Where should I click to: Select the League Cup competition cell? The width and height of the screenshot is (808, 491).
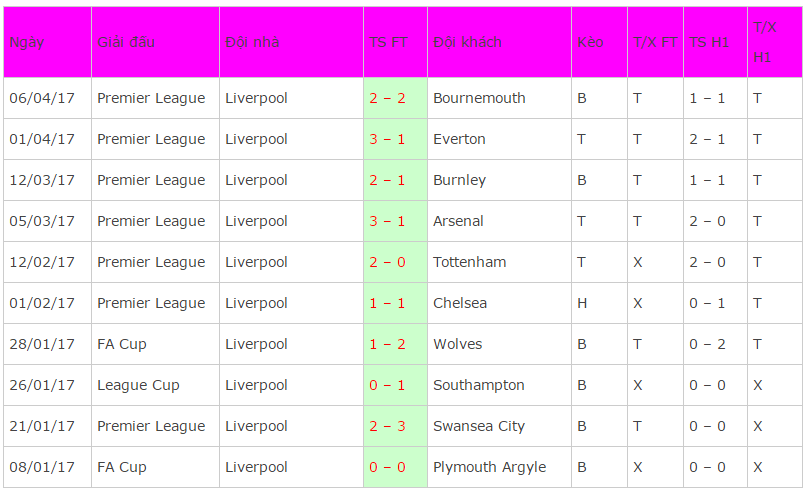click(156, 385)
